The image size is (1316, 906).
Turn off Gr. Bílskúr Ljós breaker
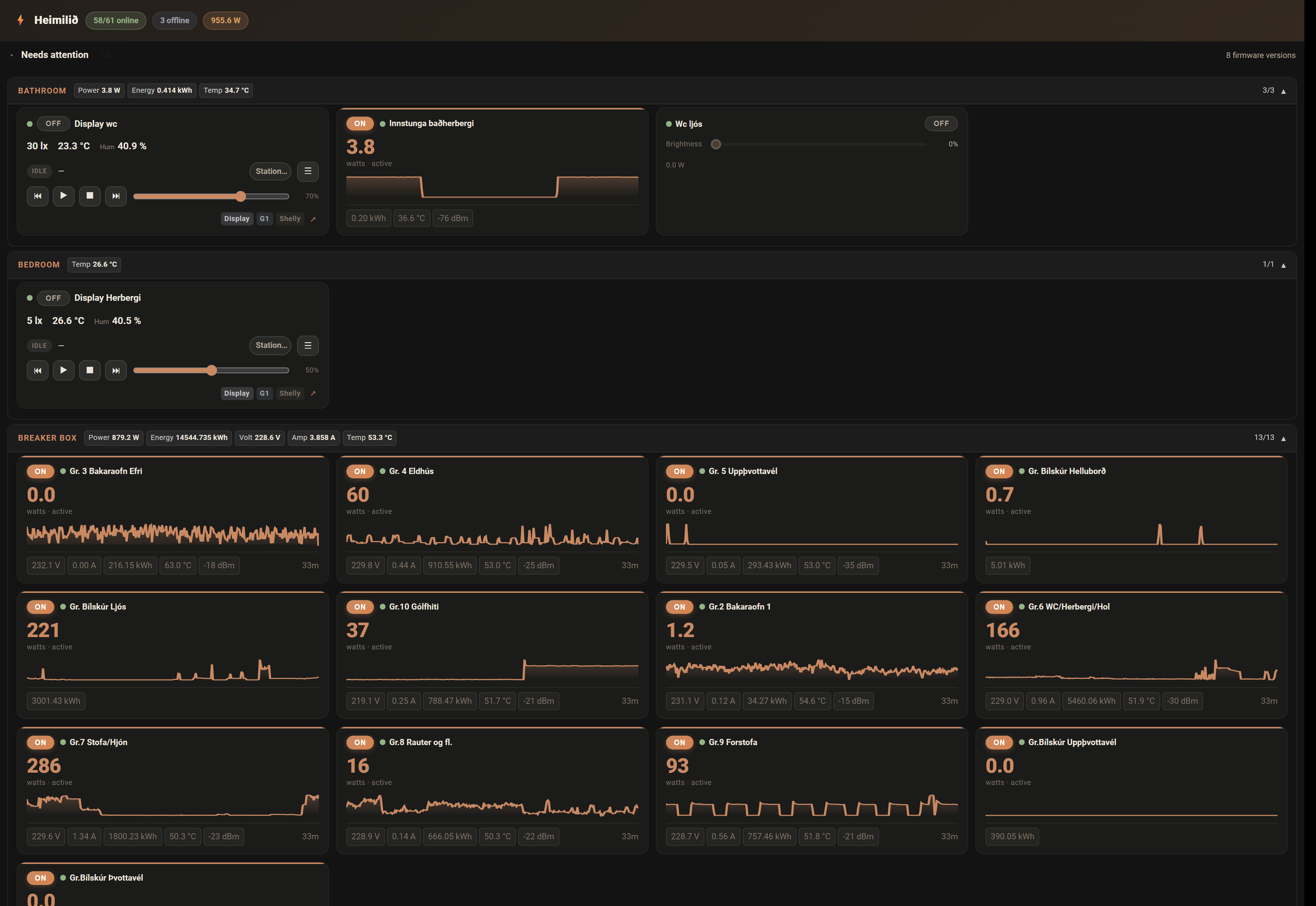pyautogui.click(x=40, y=606)
